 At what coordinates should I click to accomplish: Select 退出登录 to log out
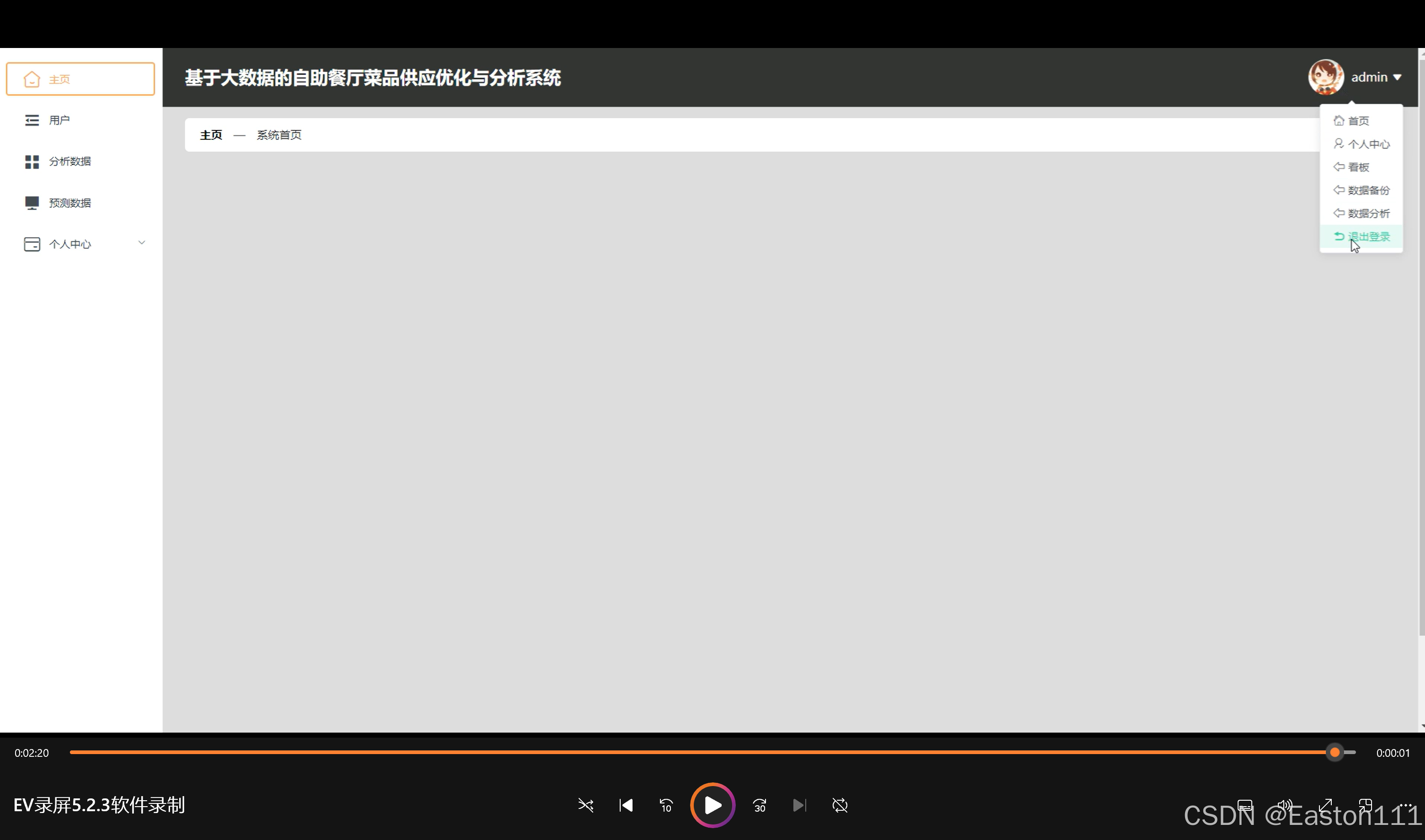(x=1361, y=237)
